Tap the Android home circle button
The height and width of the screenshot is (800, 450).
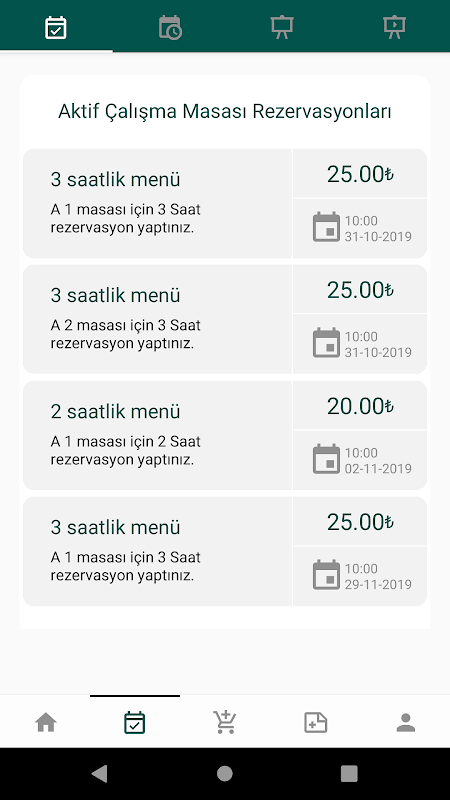[x=224, y=773]
